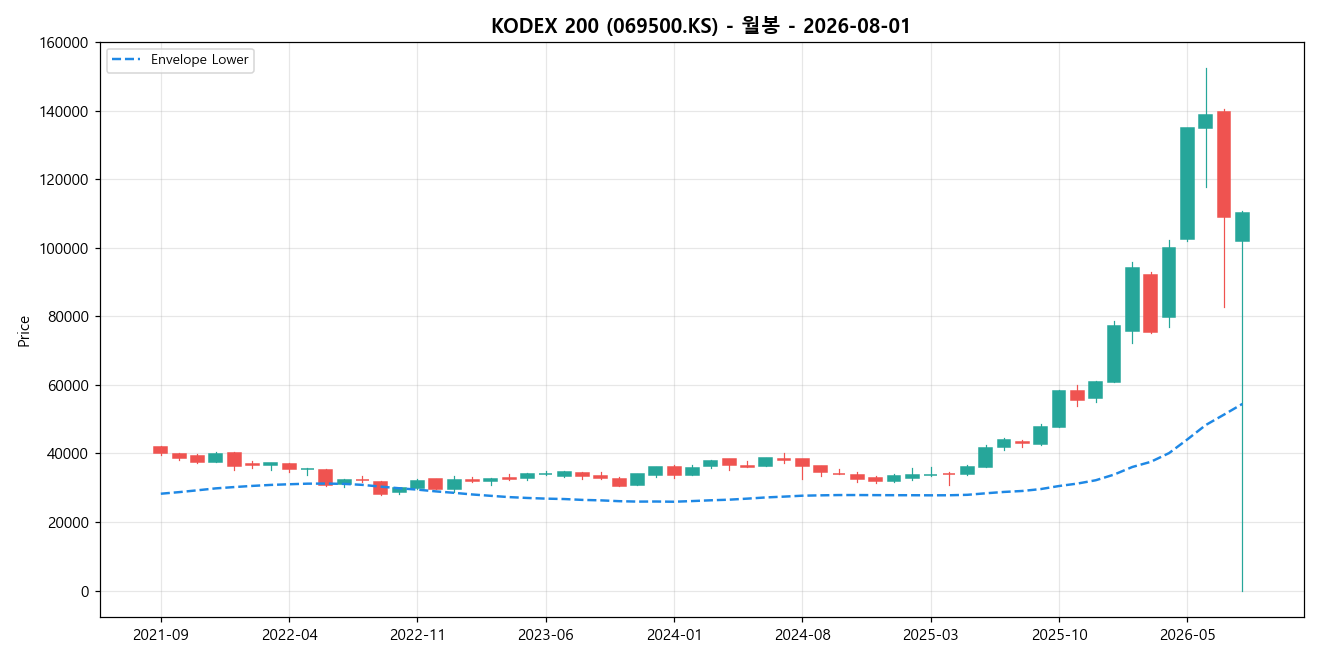Screen dimensions: 1320x660
Task: Click the 2023-06 x-axis label
Action: click(545, 634)
